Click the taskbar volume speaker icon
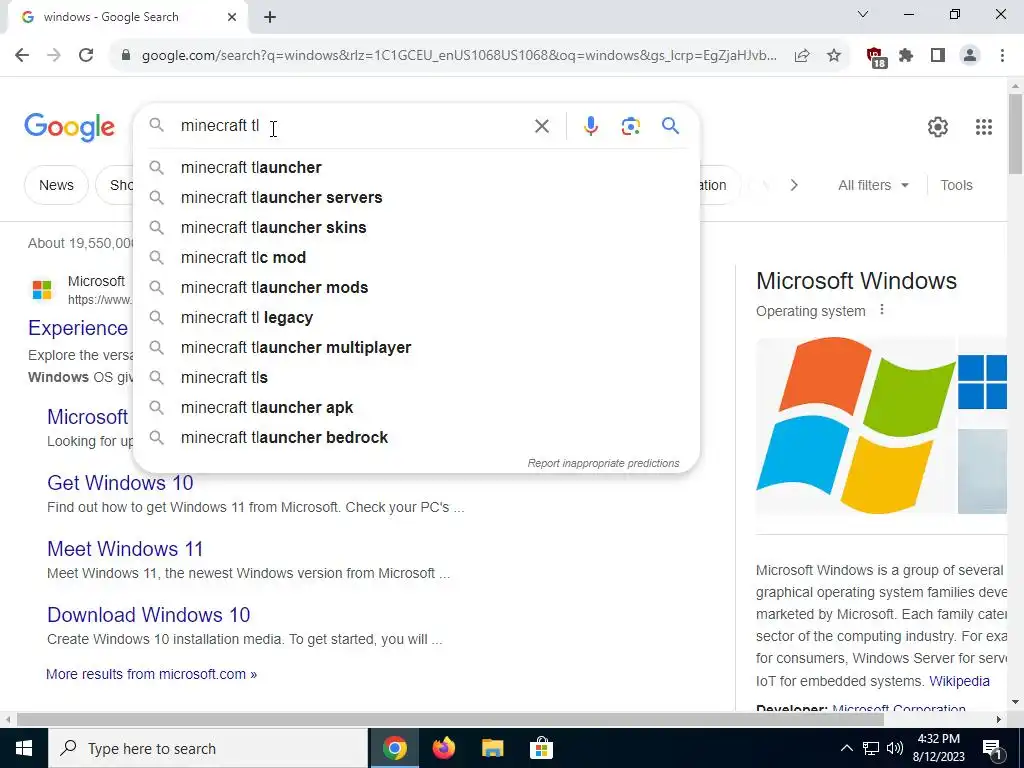Screen dimensions: 1024x768 895,748
